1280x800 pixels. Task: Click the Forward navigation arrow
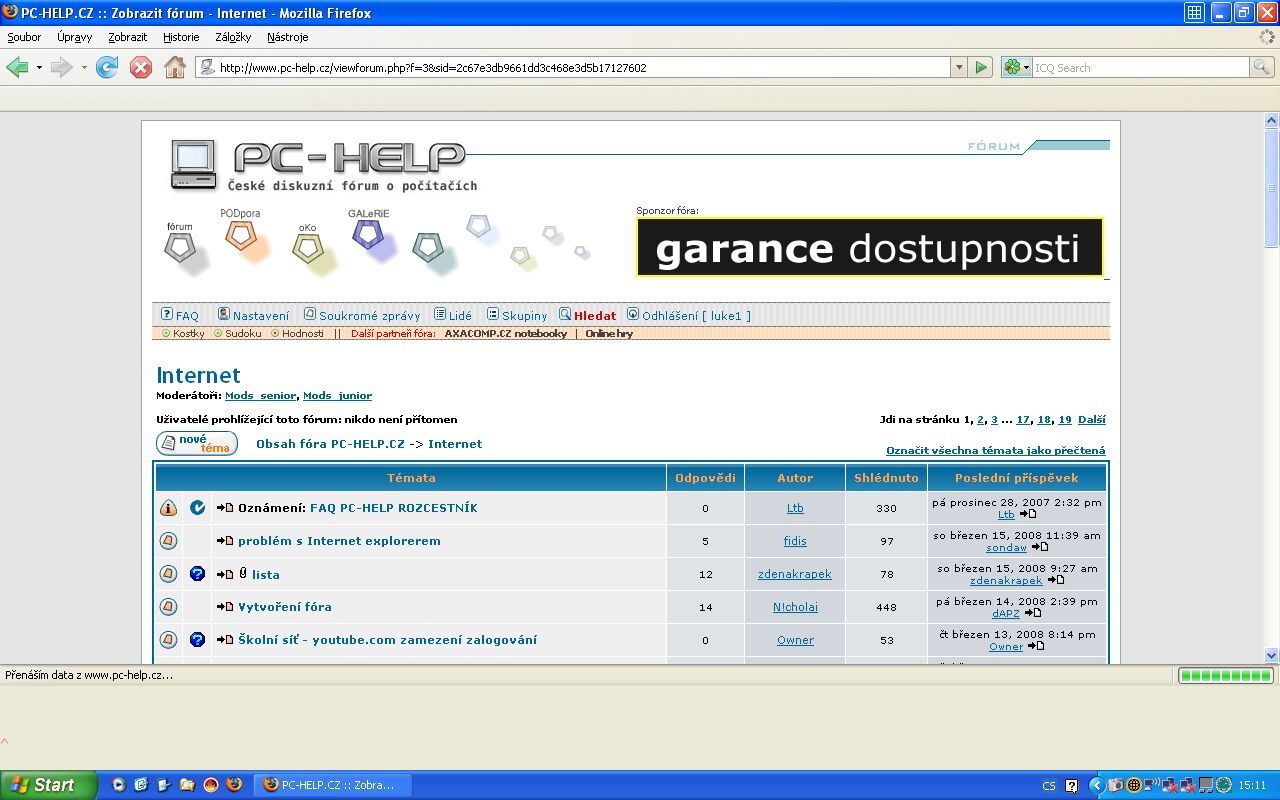[61, 68]
